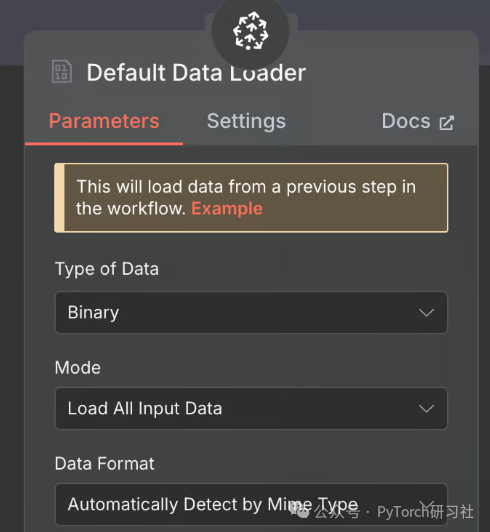Image resolution: width=490 pixels, height=532 pixels.
Task: Click the external link icon beside Docs
Action: [446, 123]
